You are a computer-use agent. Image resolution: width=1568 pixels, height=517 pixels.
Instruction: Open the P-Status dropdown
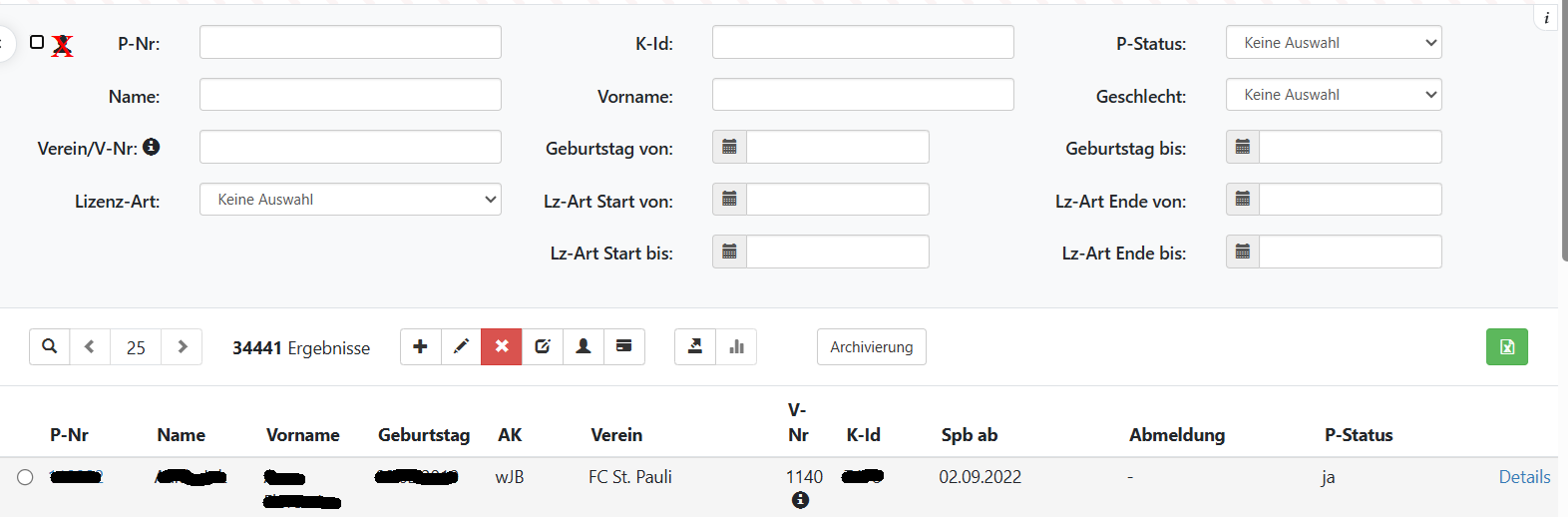[x=1333, y=43]
